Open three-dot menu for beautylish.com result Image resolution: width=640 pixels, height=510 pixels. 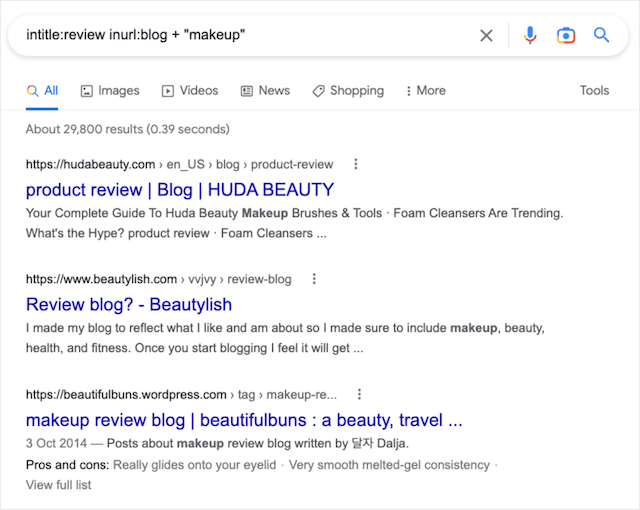pyautogui.click(x=314, y=279)
